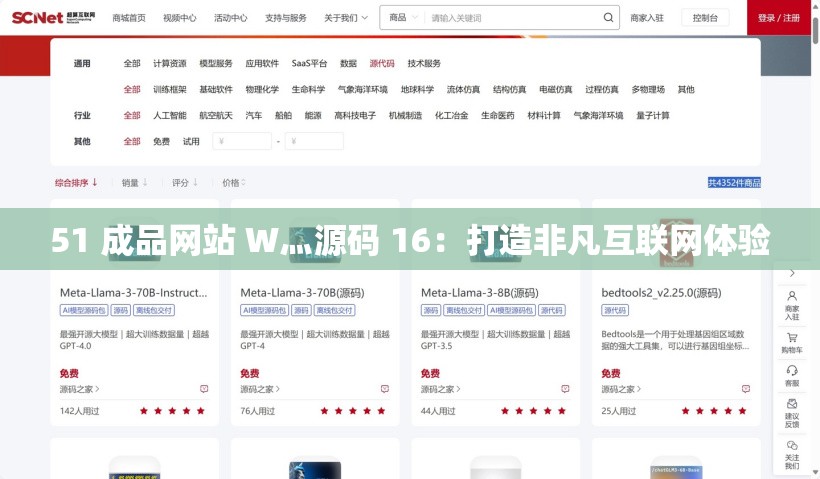Image resolution: width=820 pixels, height=479 pixels.
Task: Click the minimum price input
Action: 242,141
